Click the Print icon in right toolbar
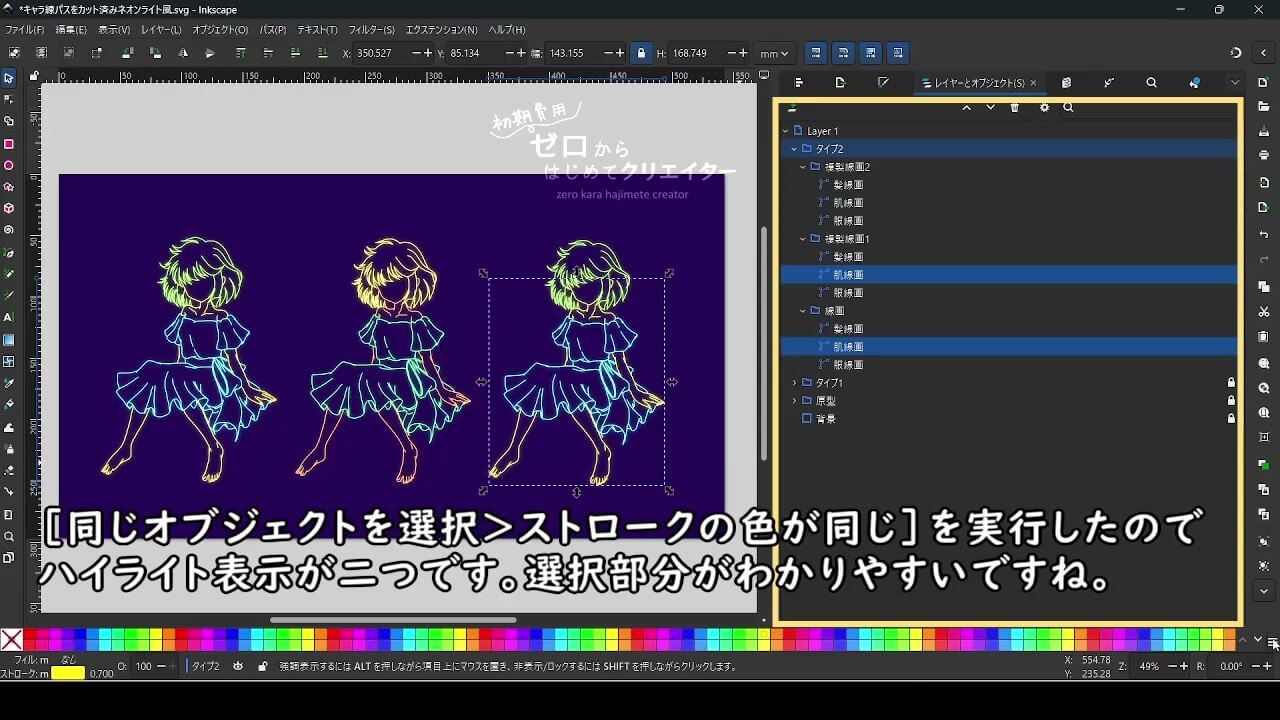The image size is (1280, 720). (1264, 155)
